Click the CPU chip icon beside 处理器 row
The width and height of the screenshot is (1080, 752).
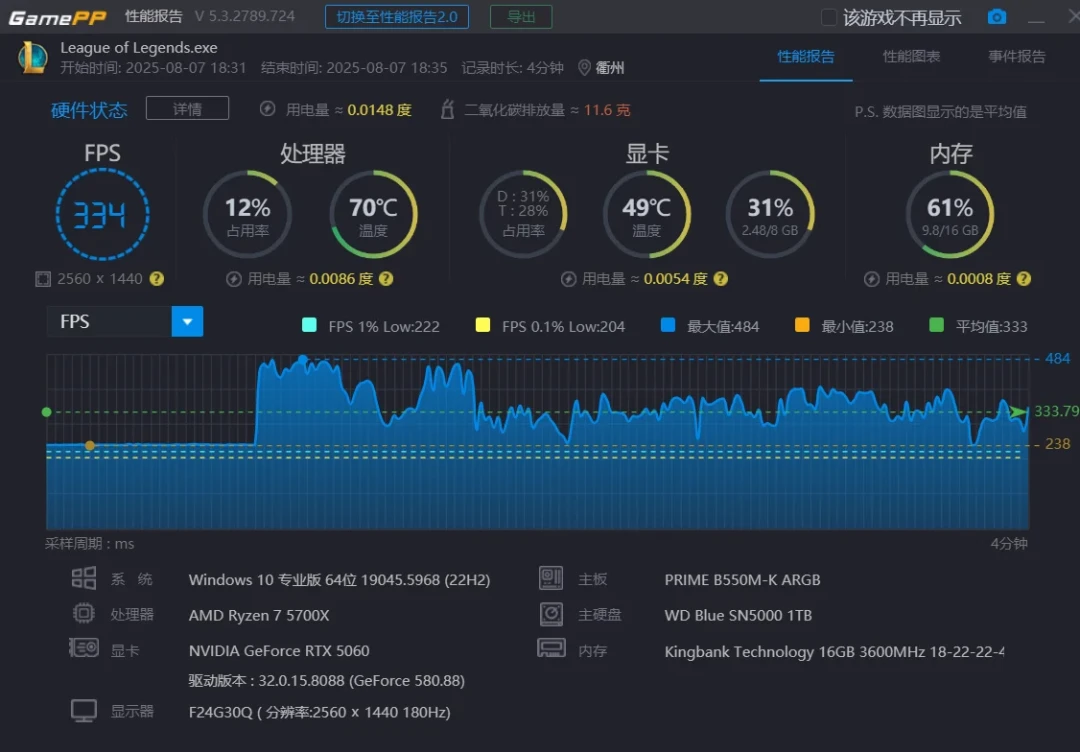(84, 613)
